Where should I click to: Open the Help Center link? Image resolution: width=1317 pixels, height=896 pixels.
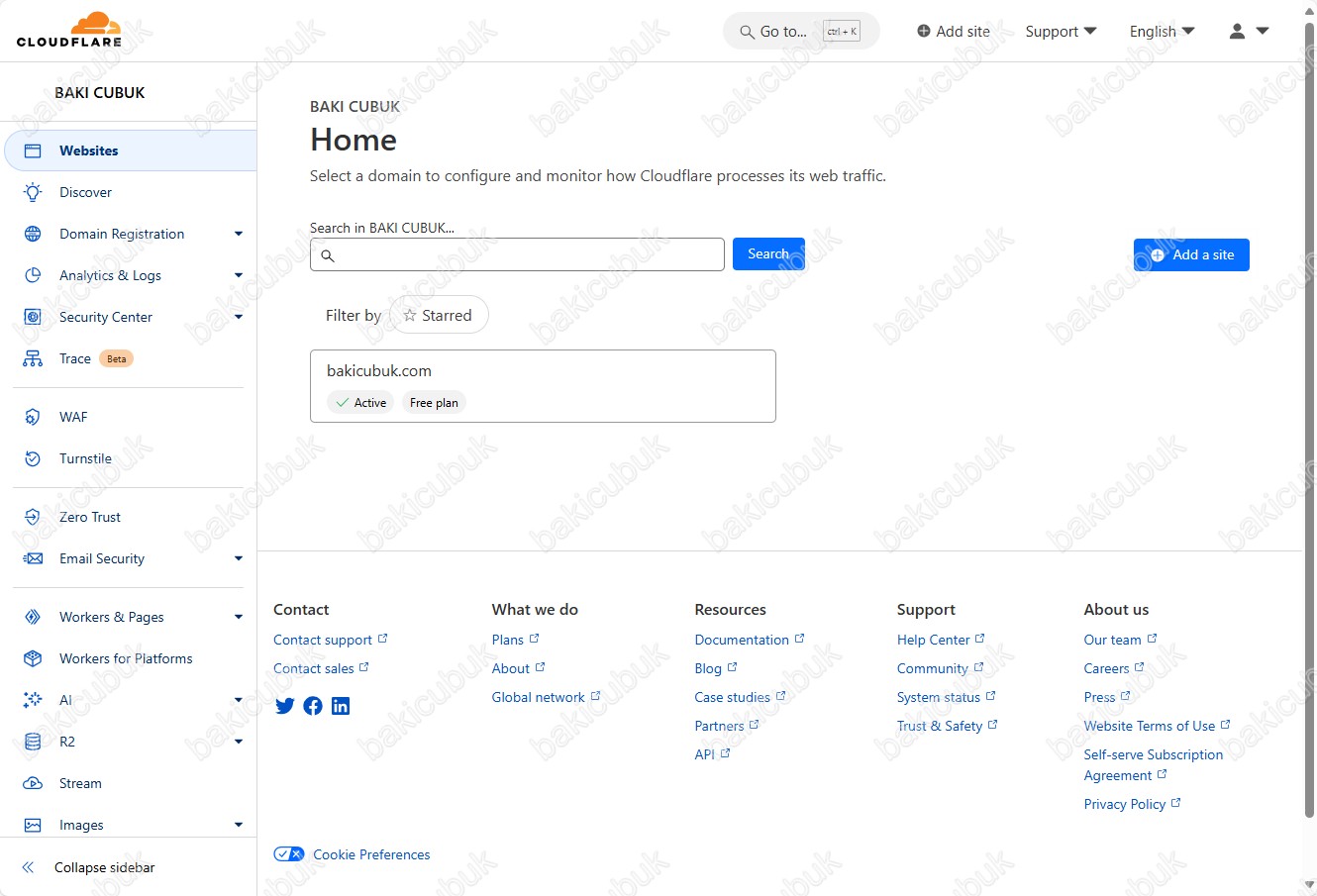[x=941, y=640]
